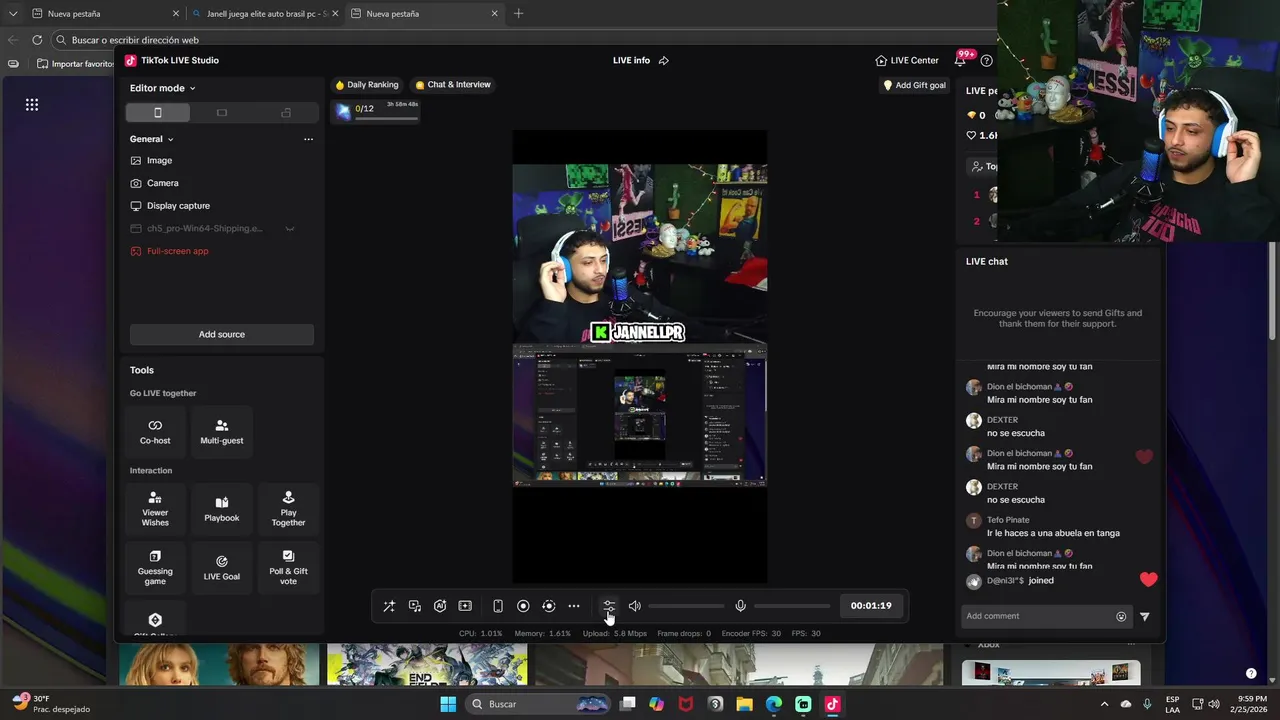The height and width of the screenshot is (720, 1280).
Task: Mute the microphone input
Action: (x=740, y=606)
